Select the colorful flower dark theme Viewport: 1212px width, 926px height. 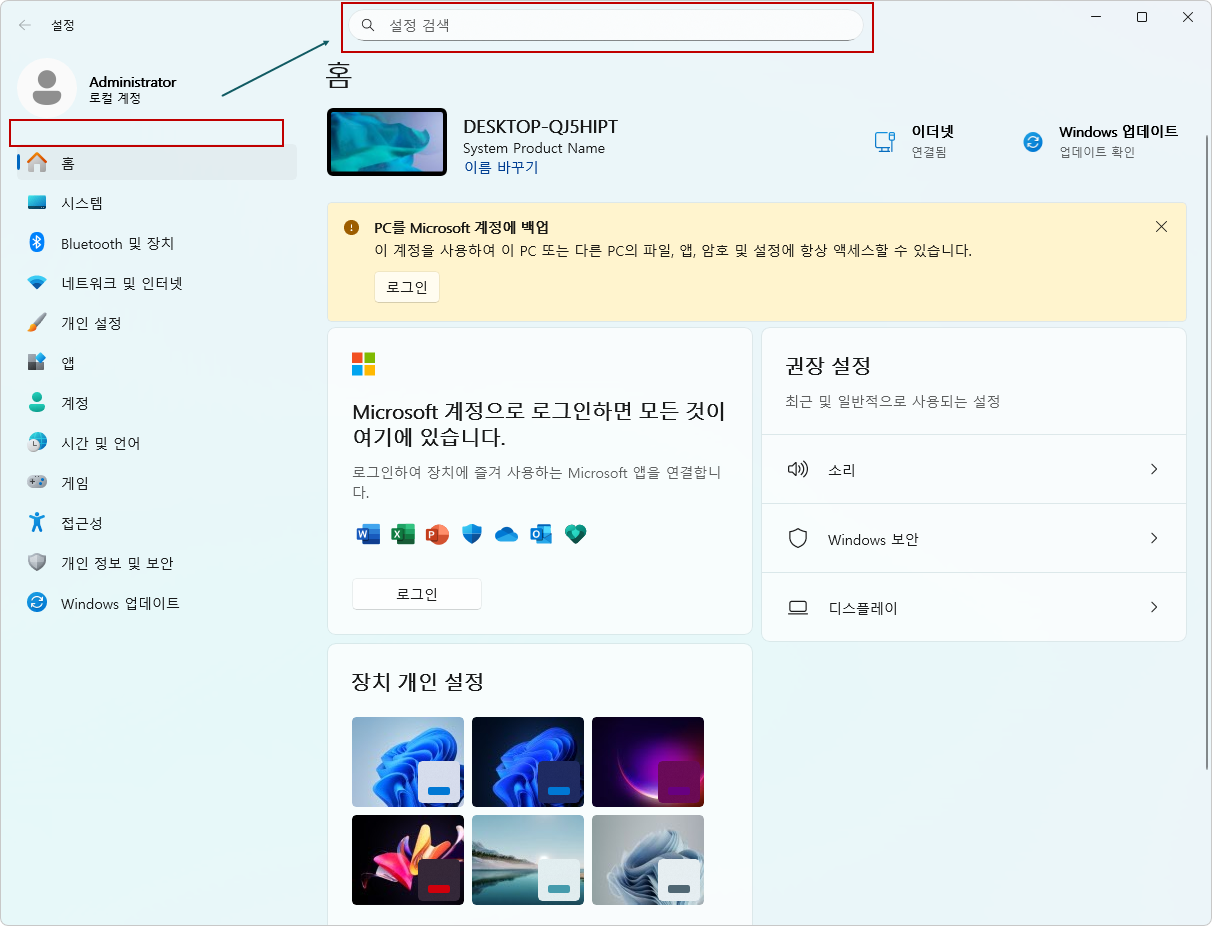click(408, 860)
